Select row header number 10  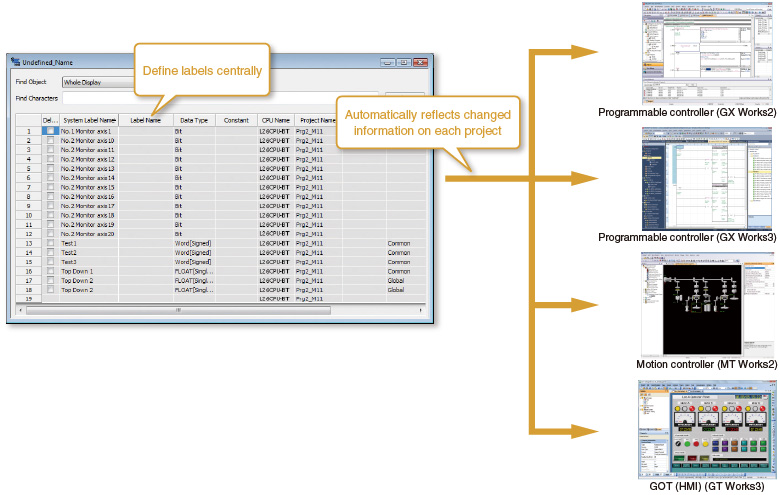pyautogui.click(x=28, y=215)
